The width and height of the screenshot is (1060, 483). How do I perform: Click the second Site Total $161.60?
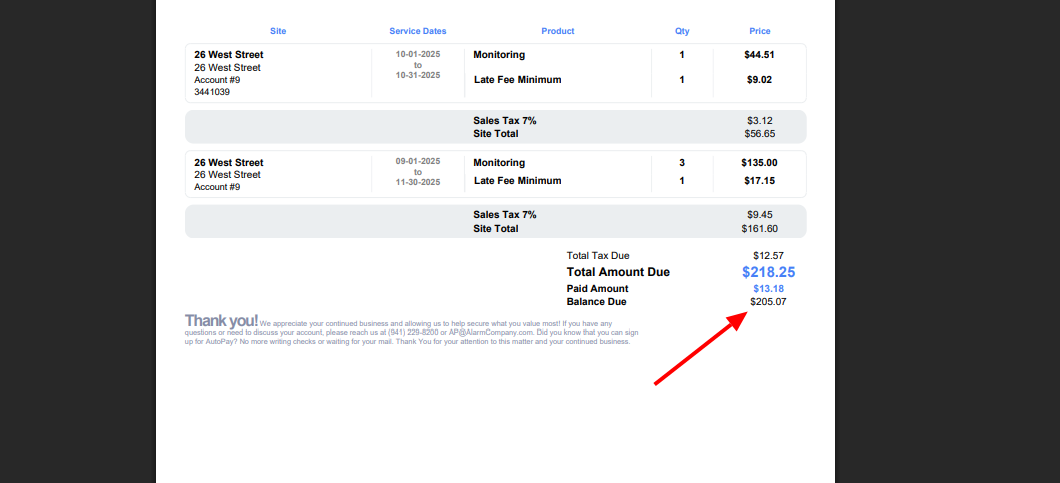tap(760, 229)
